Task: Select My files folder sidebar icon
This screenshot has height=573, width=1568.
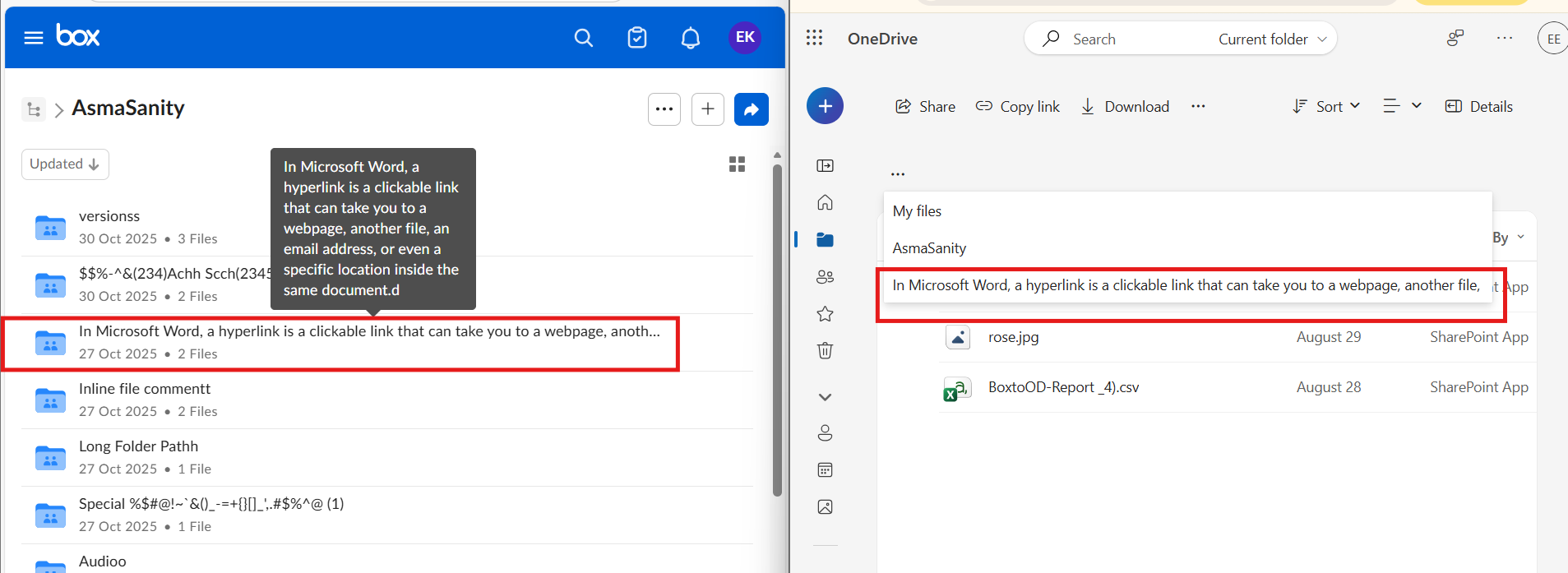Action: click(x=825, y=239)
